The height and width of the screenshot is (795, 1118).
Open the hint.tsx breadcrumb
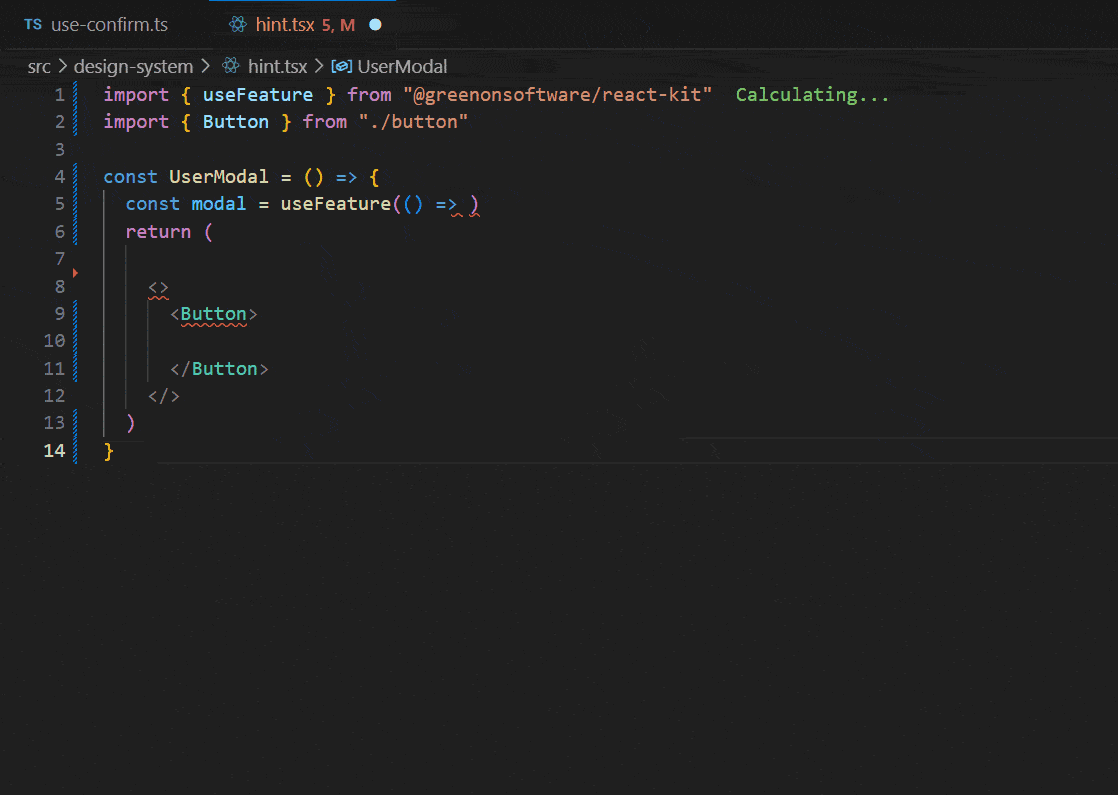[277, 66]
